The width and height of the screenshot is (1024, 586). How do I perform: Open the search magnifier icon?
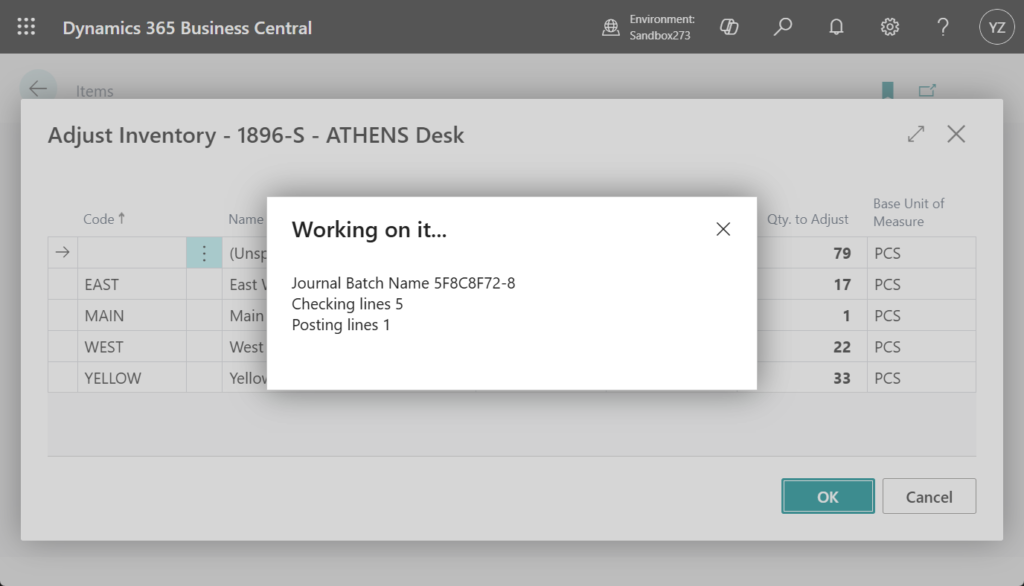783,27
